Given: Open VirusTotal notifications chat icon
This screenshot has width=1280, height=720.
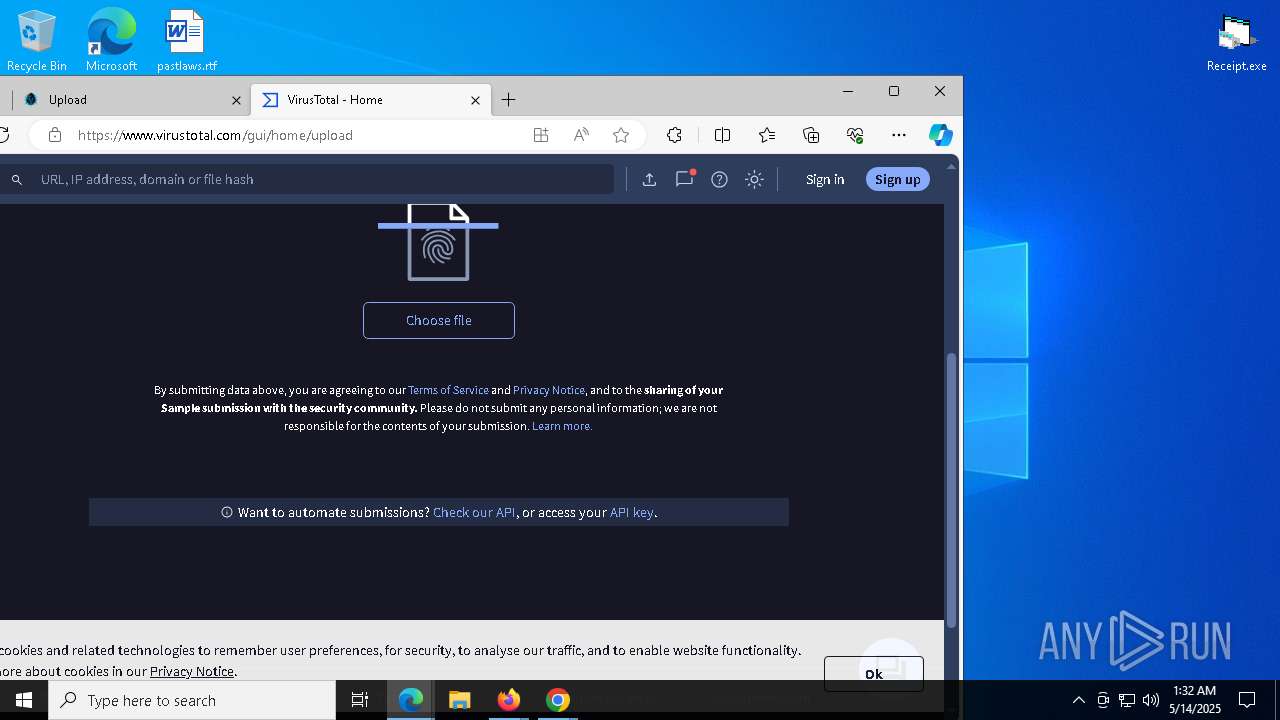Looking at the screenshot, I should tap(685, 179).
